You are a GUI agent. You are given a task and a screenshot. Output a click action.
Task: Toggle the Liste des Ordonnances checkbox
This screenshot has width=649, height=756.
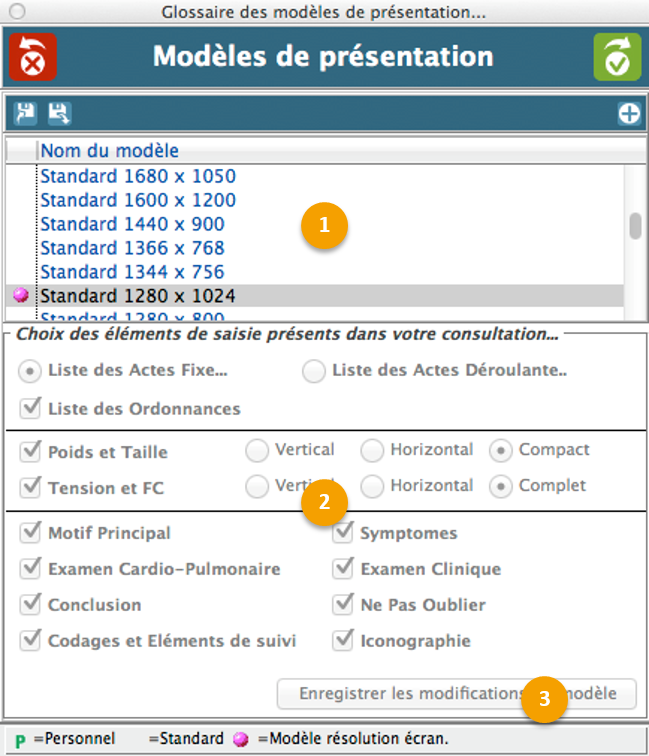point(30,408)
